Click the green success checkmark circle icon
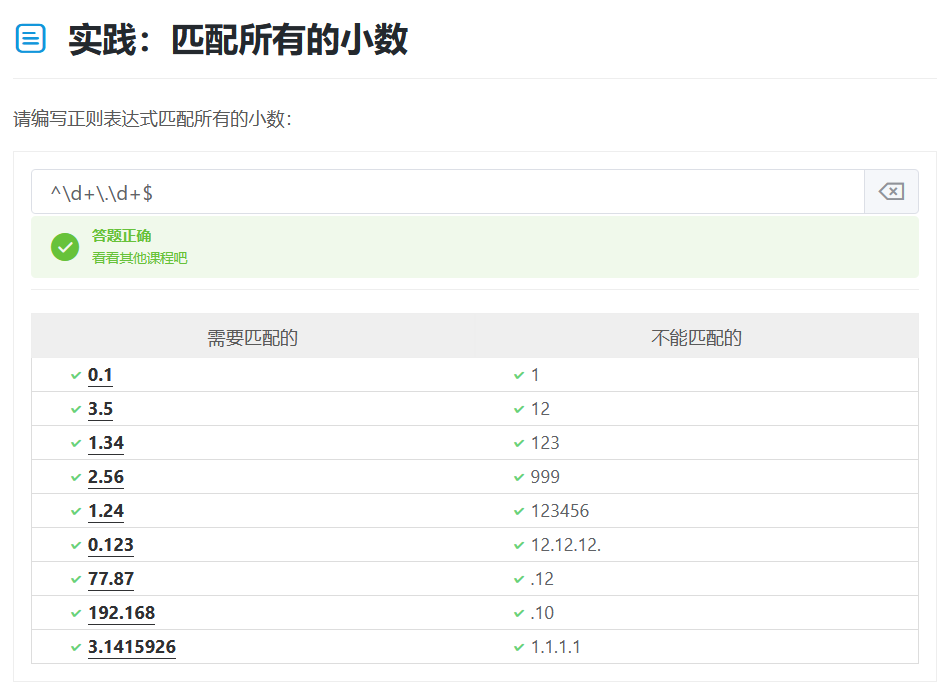The width and height of the screenshot is (949, 685). tap(65, 247)
